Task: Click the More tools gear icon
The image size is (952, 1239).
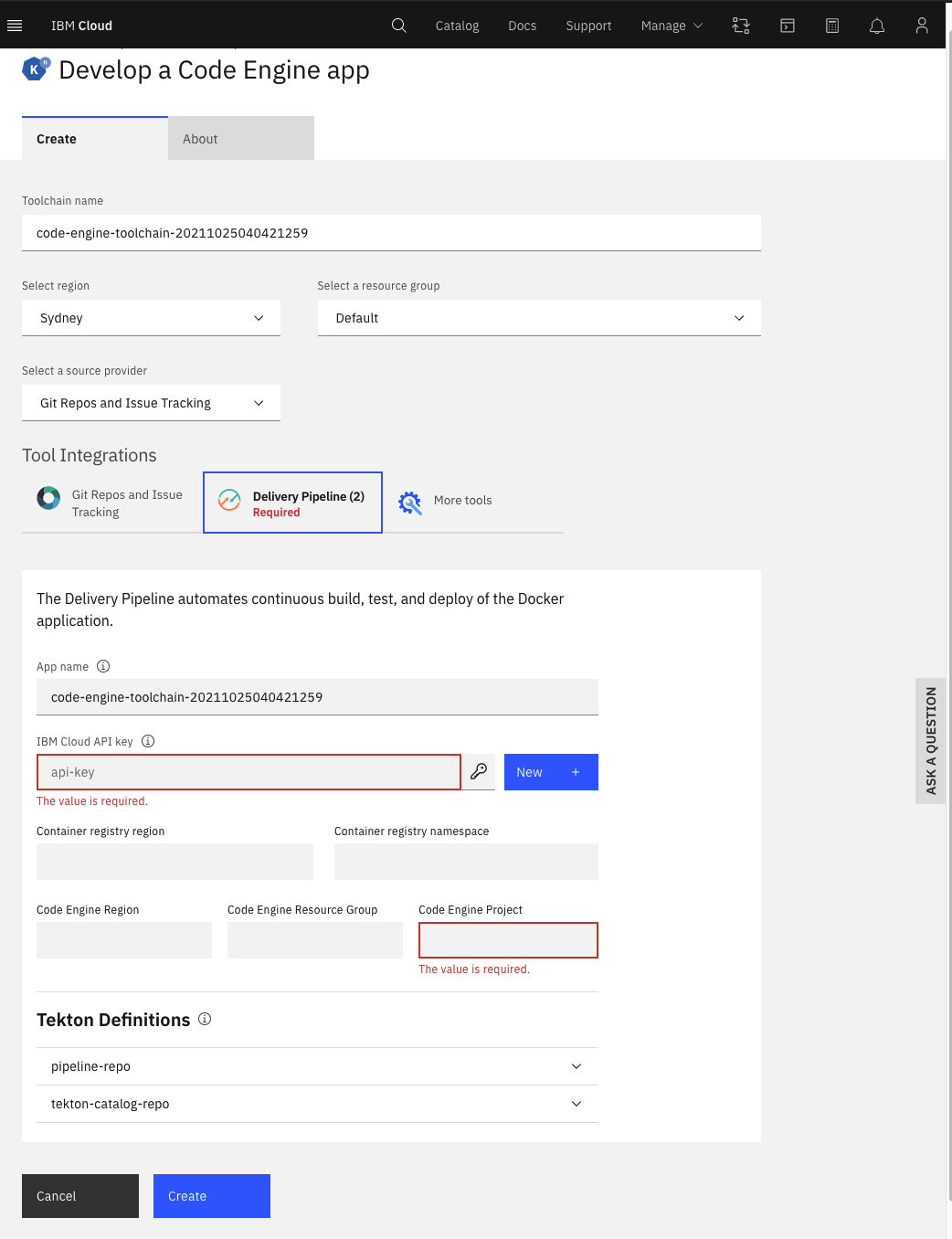Action: (x=410, y=503)
